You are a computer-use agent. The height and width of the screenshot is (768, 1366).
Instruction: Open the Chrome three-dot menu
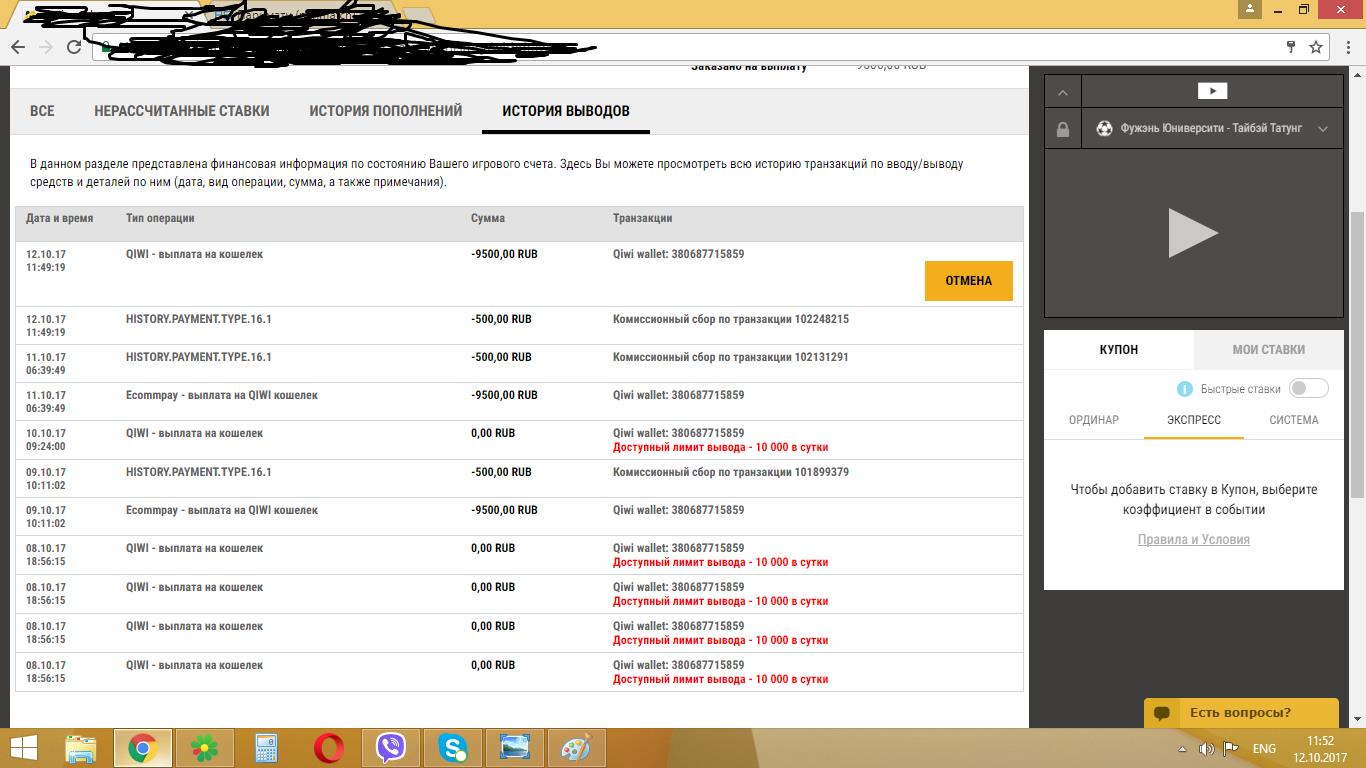point(1345,47)
